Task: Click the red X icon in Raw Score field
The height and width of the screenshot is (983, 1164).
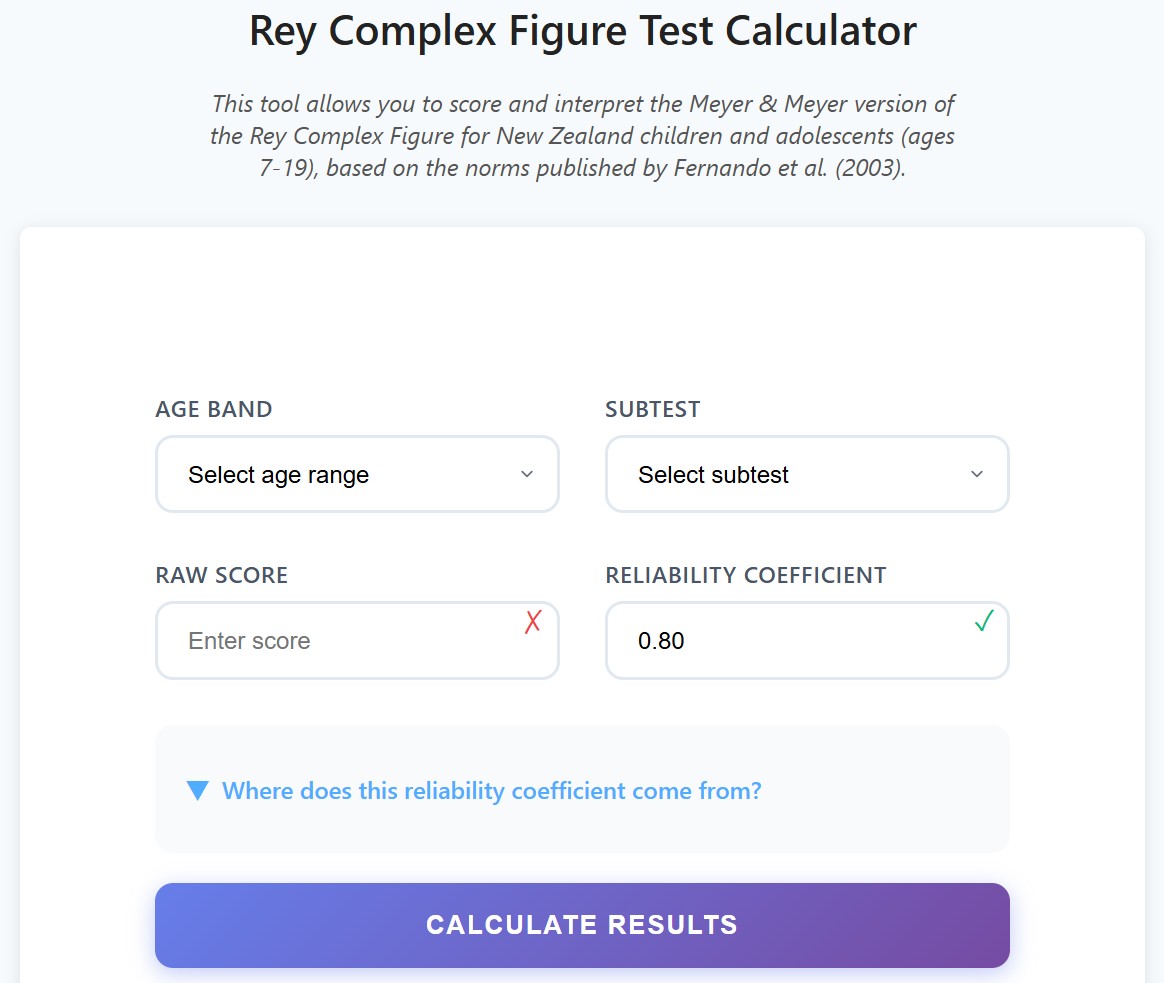Action: [533, 622]
